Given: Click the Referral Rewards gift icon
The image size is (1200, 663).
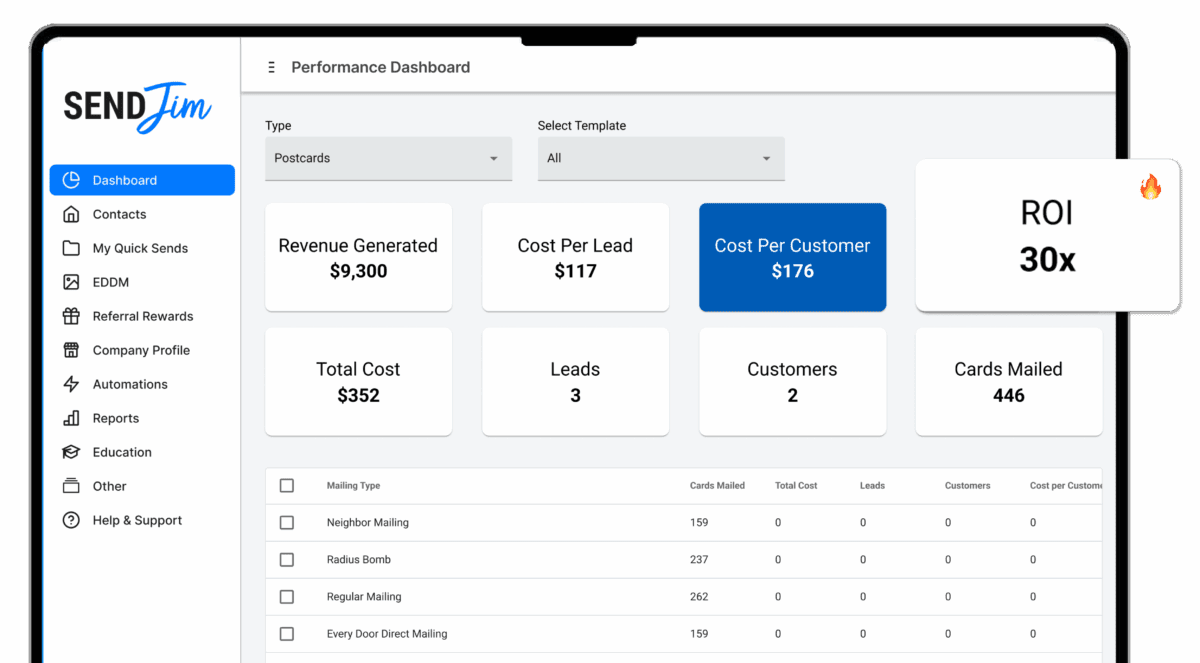Looking at the screenshot, I should point(71,316).
